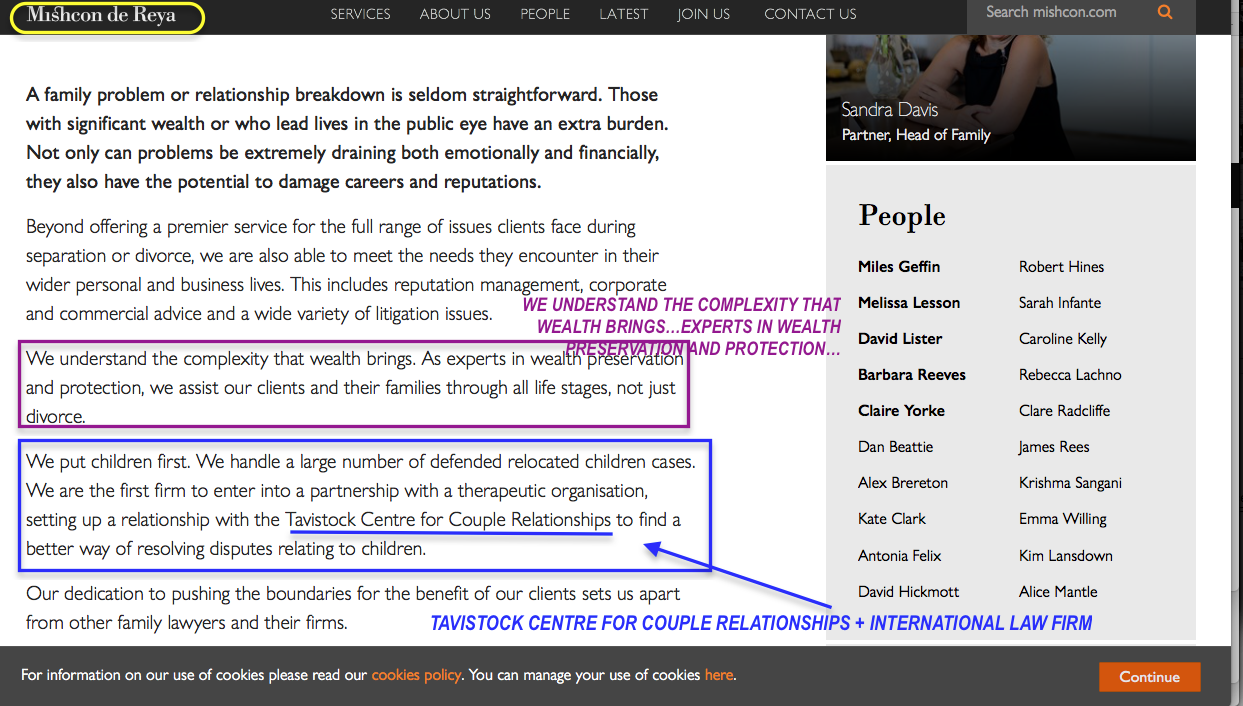Select Latest in the navigation bar
Screen dimensions: 1243x706
pyautogui.click(x=624, y=14)
